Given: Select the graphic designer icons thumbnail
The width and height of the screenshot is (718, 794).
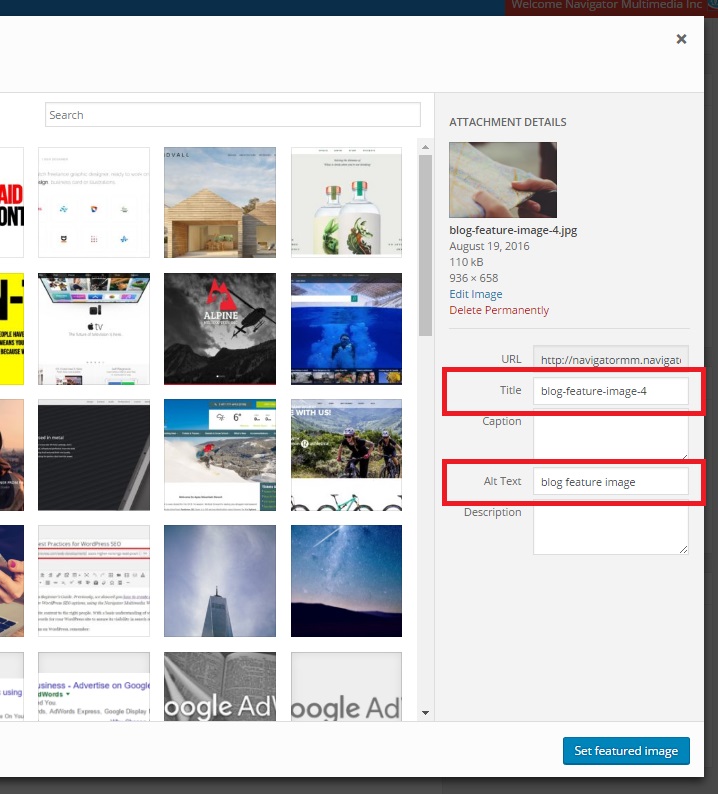Looking at the screenshot, I should 94,203.
